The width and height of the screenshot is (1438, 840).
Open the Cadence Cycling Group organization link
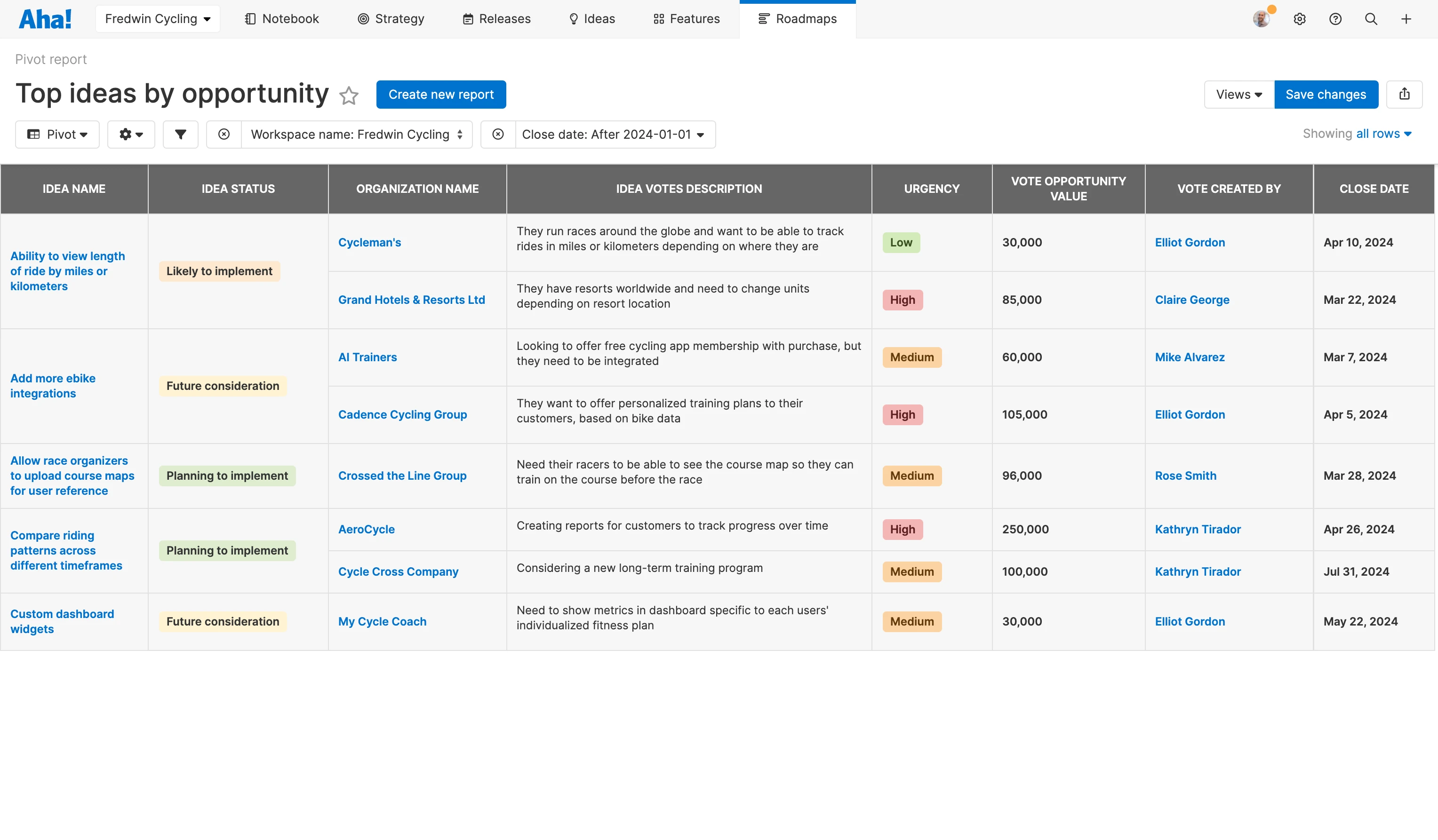402,414
